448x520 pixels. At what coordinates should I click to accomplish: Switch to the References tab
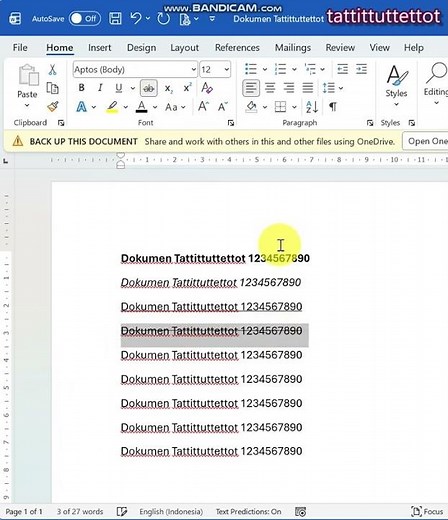(x=237, y=48)
